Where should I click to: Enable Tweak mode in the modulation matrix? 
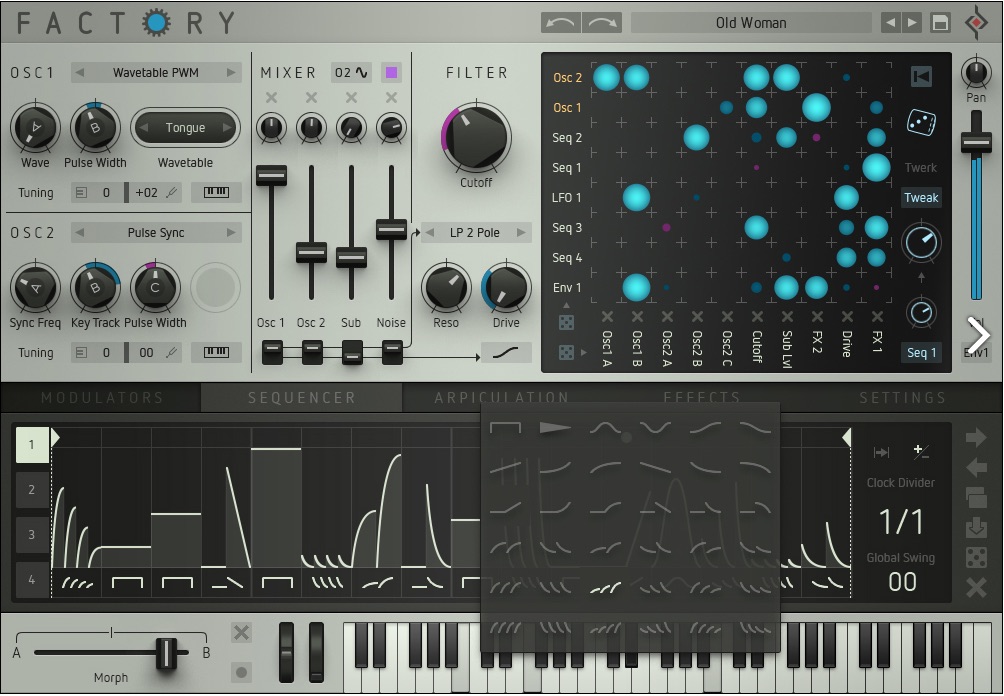coord(921,197)
